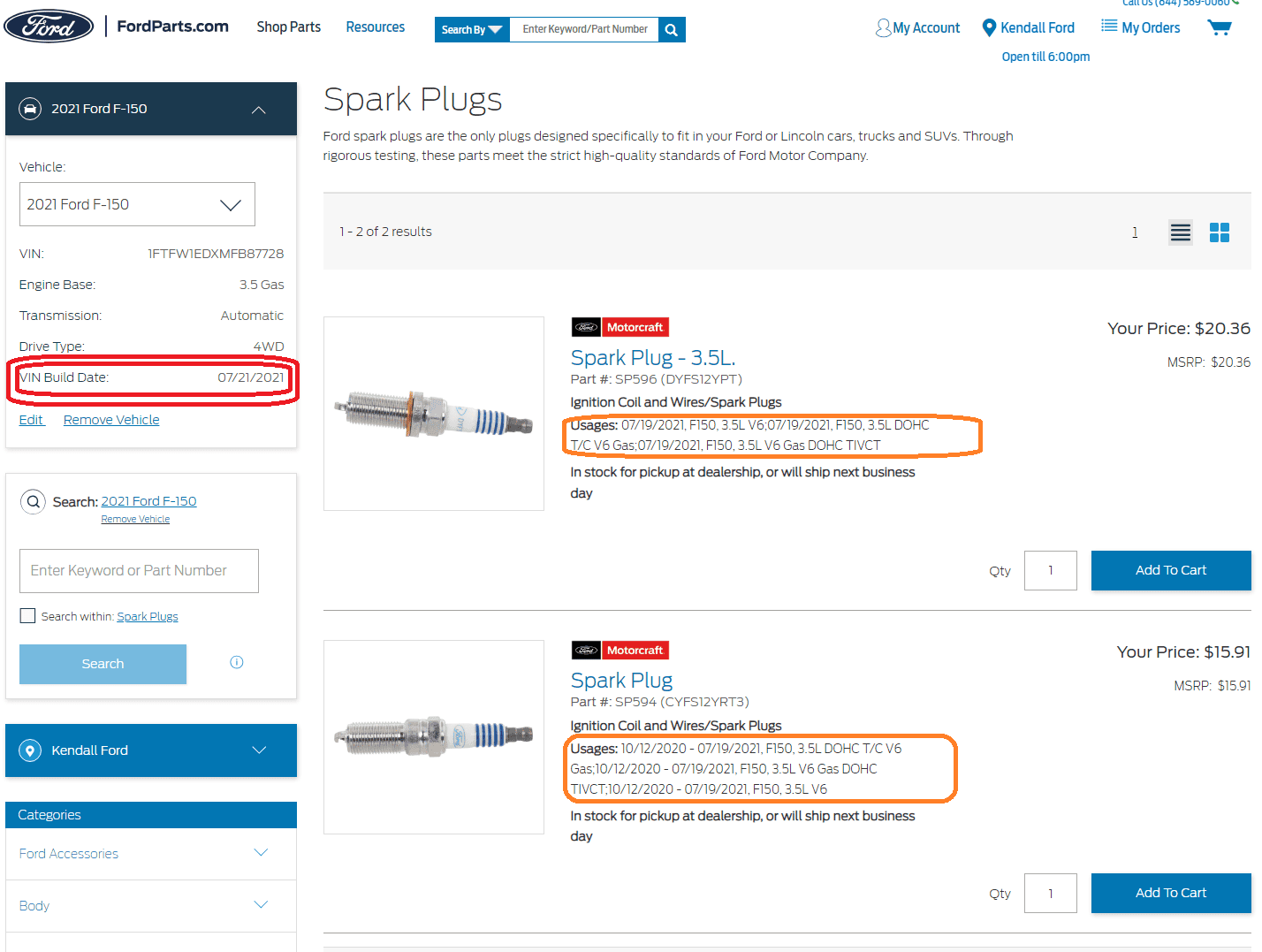Click the sidebar keyword or part number field
This screenshot has height=952, width=1262.
pos(139,571)
